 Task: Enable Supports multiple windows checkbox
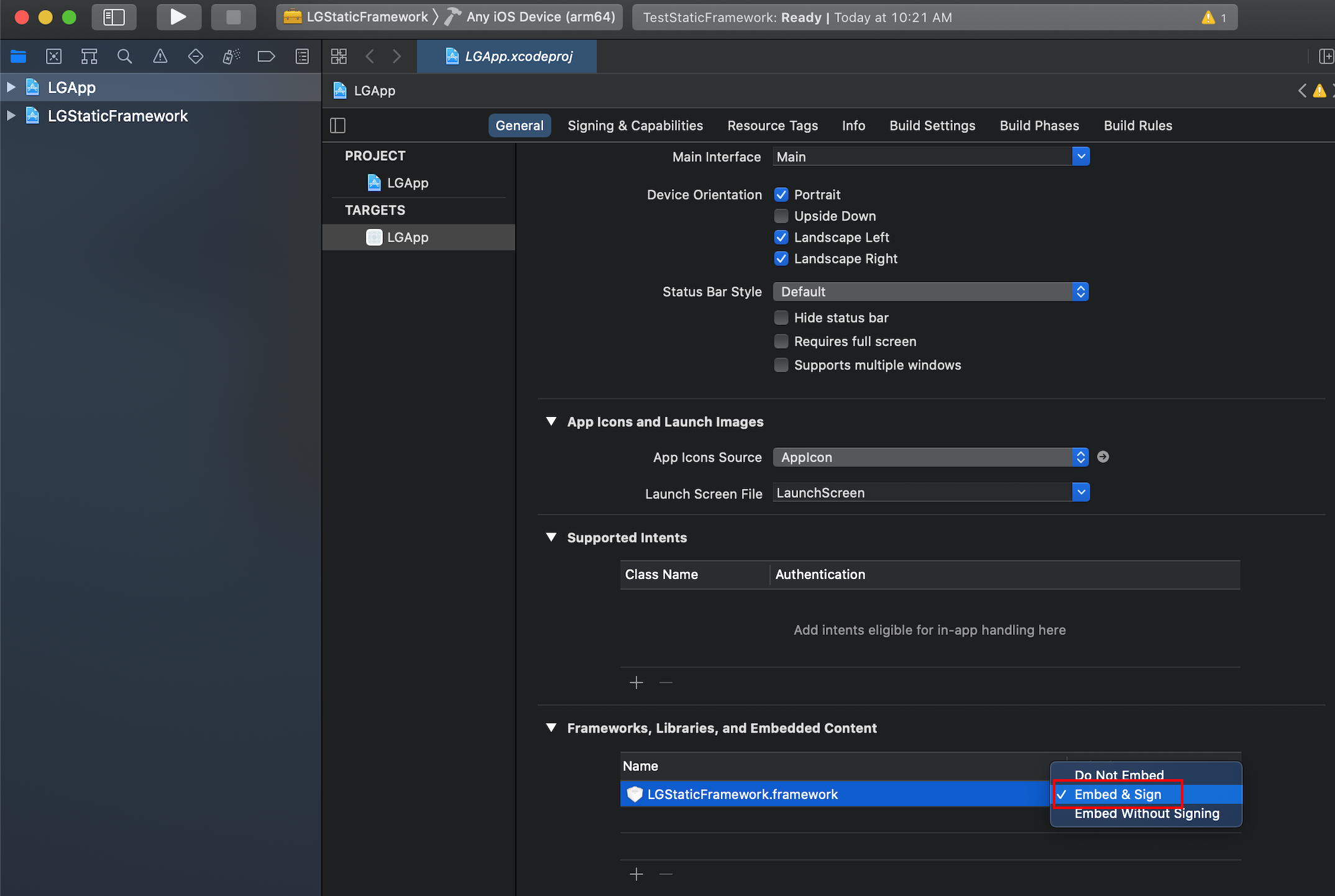pos(781,365)
